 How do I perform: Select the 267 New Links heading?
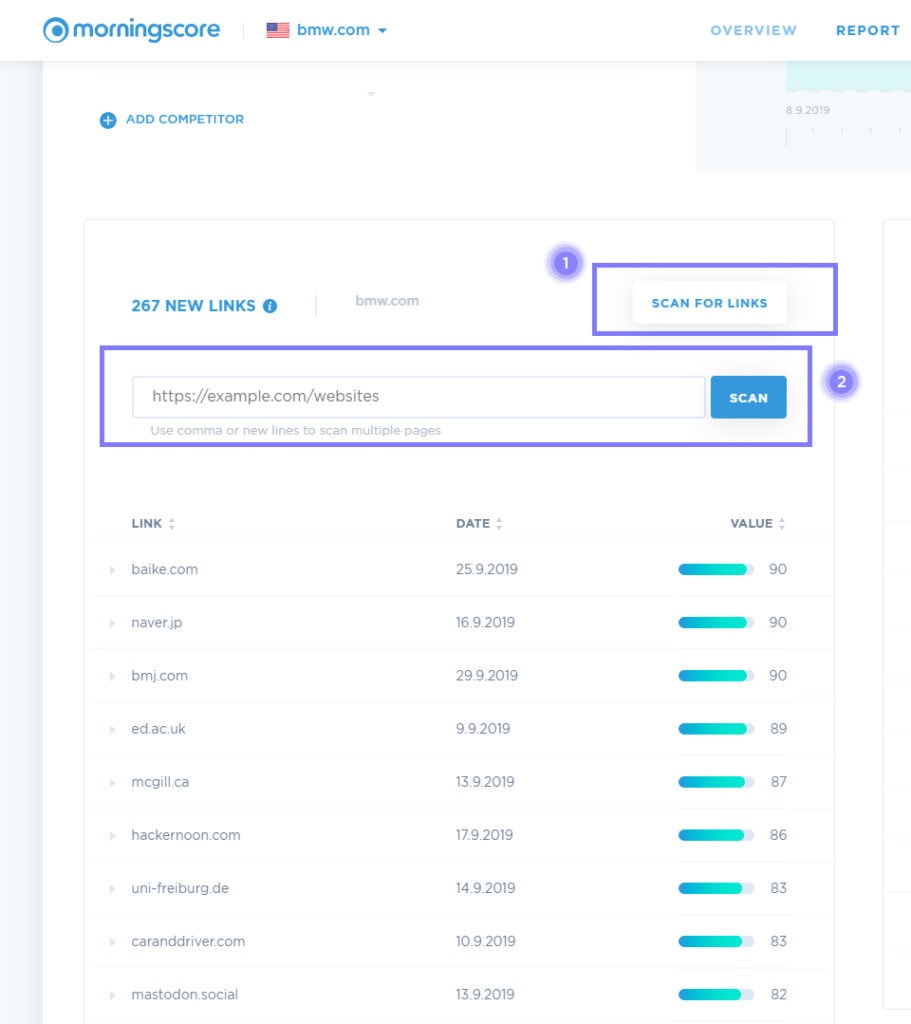[x=193, y=306]
